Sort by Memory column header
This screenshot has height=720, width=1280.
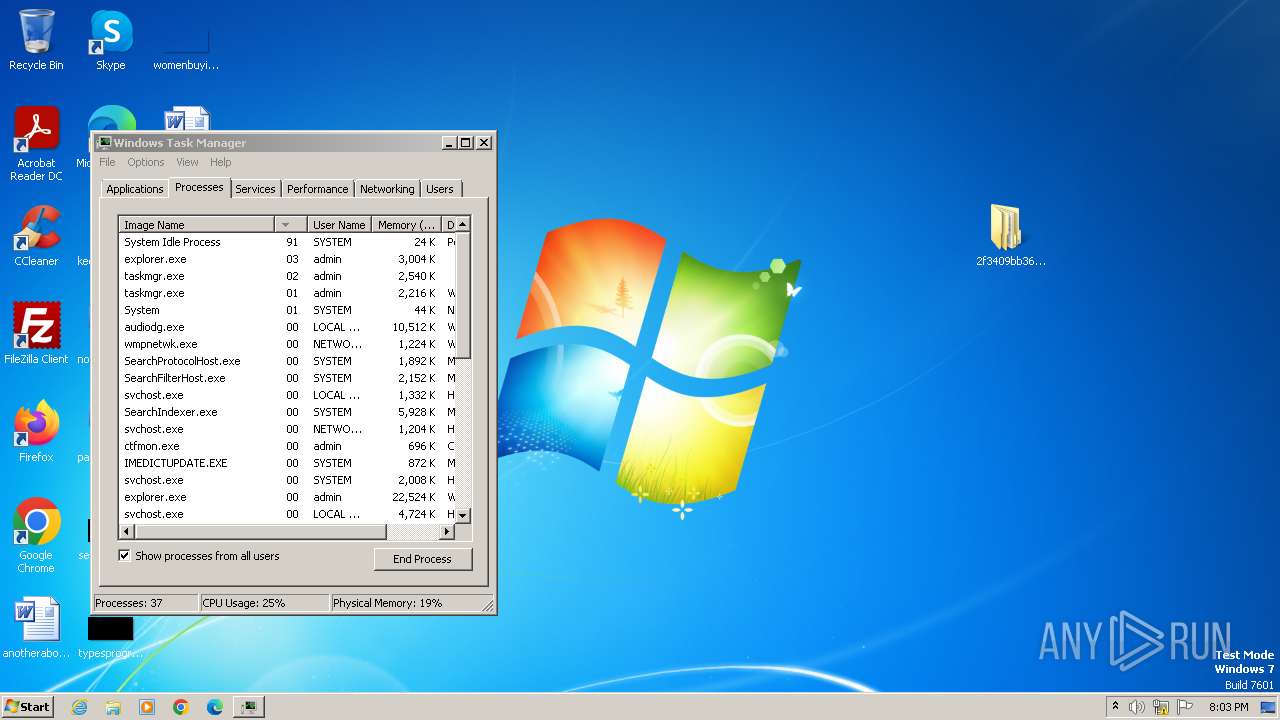point(406,225)
